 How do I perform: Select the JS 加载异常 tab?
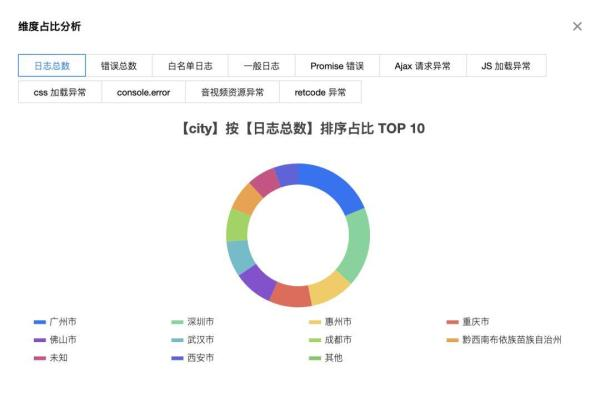point(506,66)
